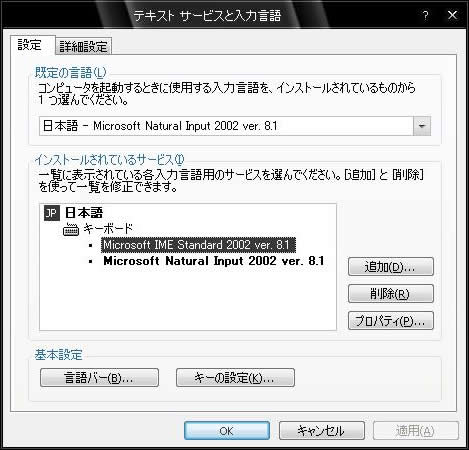The height and width of the screenshot is (450, 469).
Task: Open プロパティ(P)... for the selected service
Action: coord(391,321)
